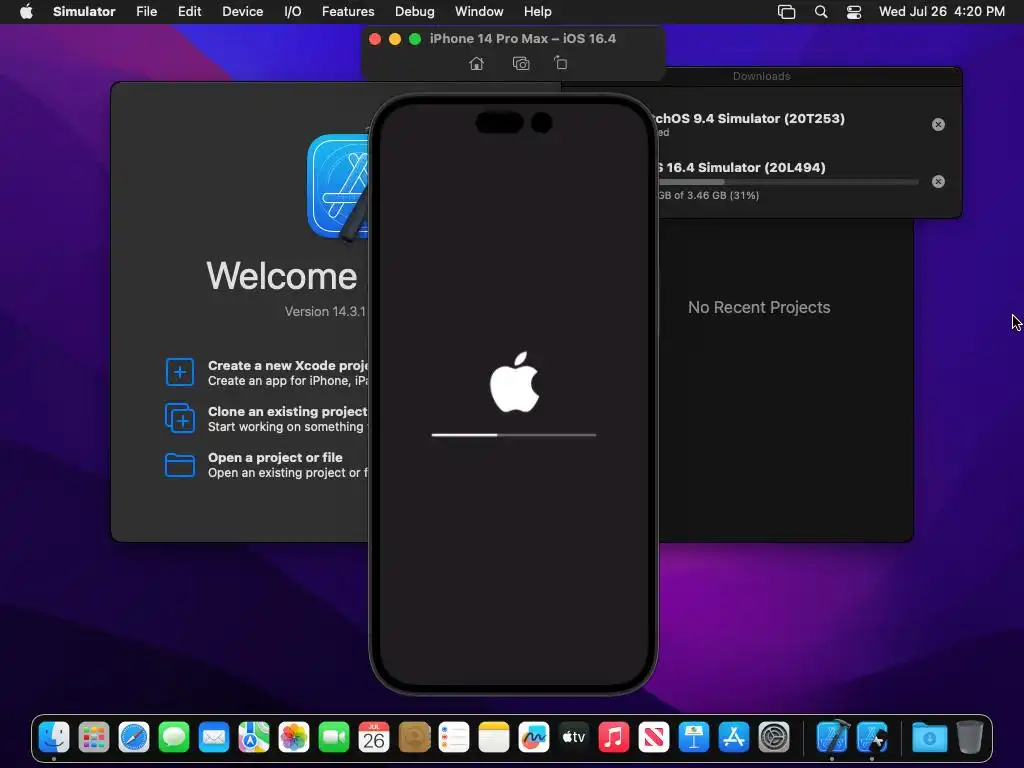This screenshot has height=768, width=1024.
Task: Open Messages from the Dock
Action: pos(174,738)
